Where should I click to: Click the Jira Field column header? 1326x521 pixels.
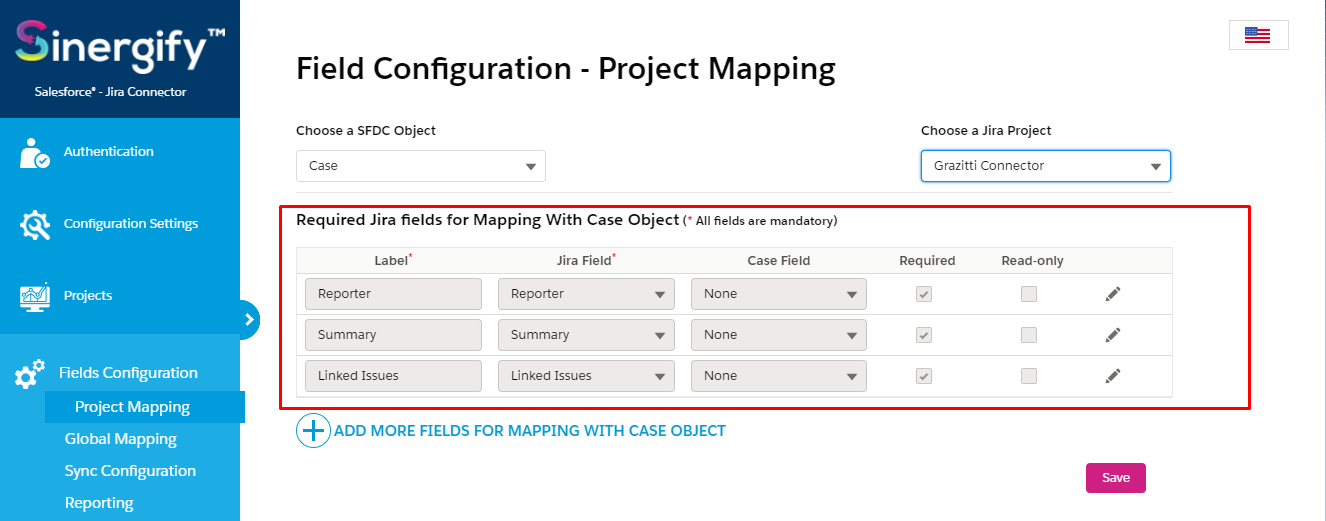[x=586, y=261]
